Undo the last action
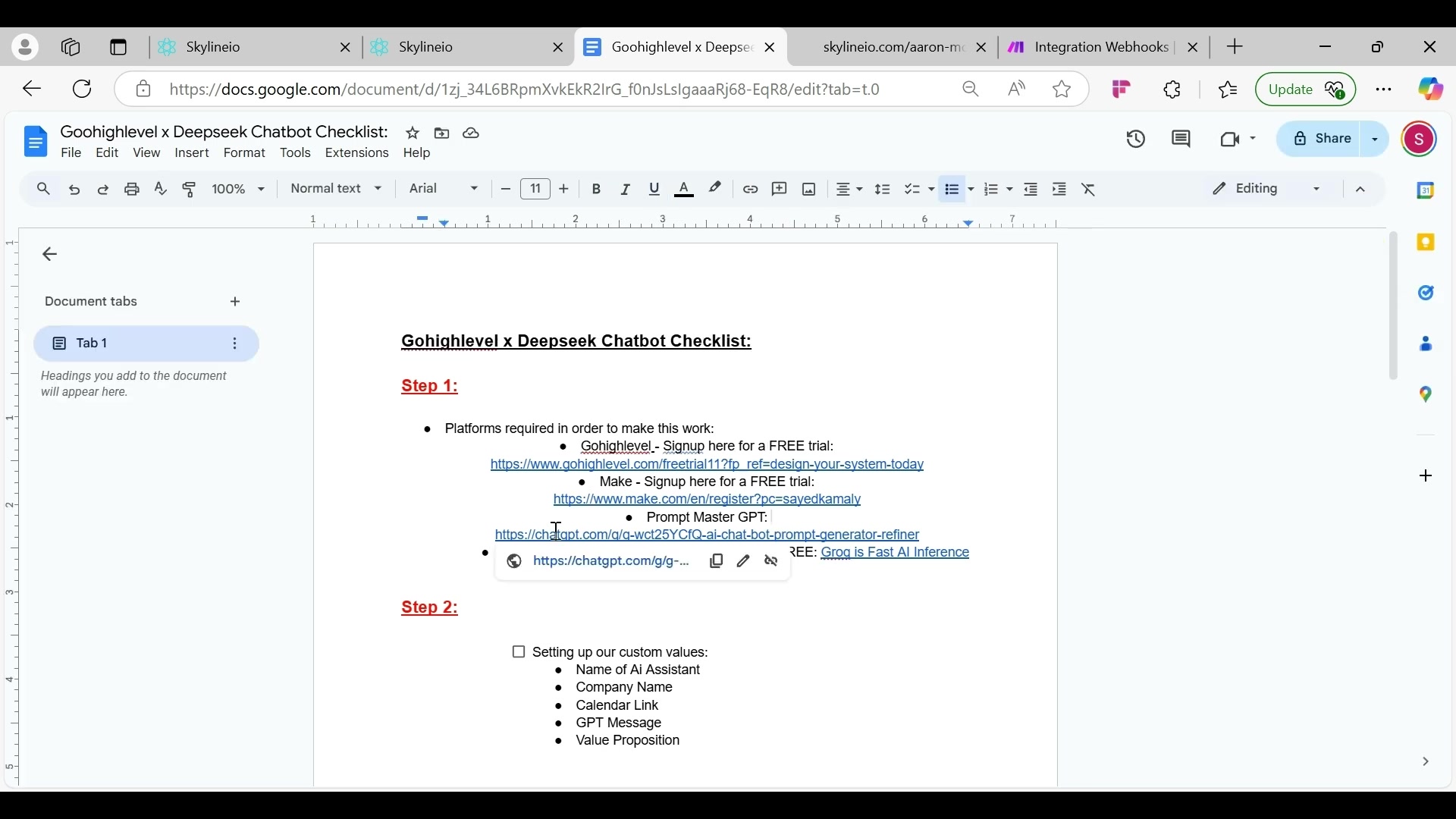This screenshot has height=819, width=1456. coord(74,190)
